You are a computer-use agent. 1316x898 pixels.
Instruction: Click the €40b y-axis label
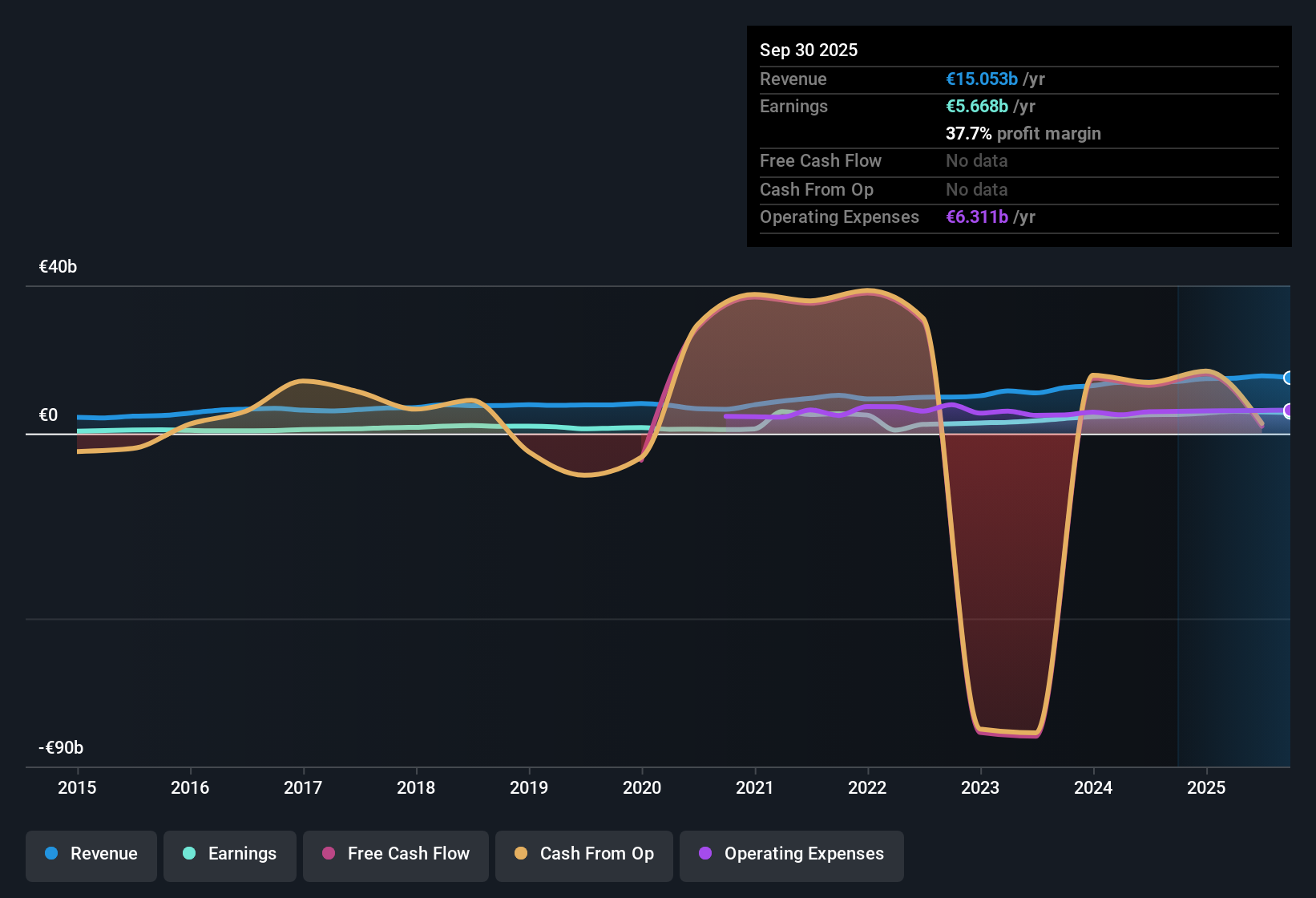(58, 267)
